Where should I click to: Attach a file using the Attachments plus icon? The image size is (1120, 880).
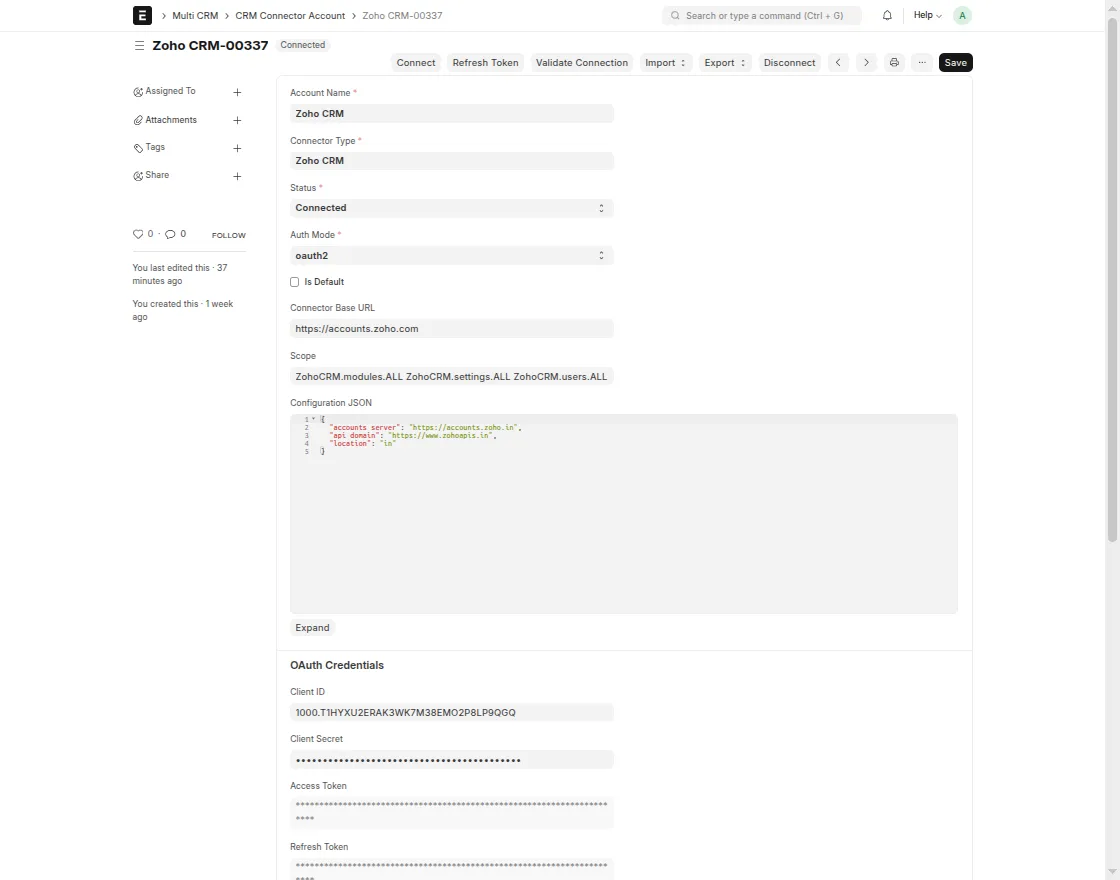(x=237, y=119)
